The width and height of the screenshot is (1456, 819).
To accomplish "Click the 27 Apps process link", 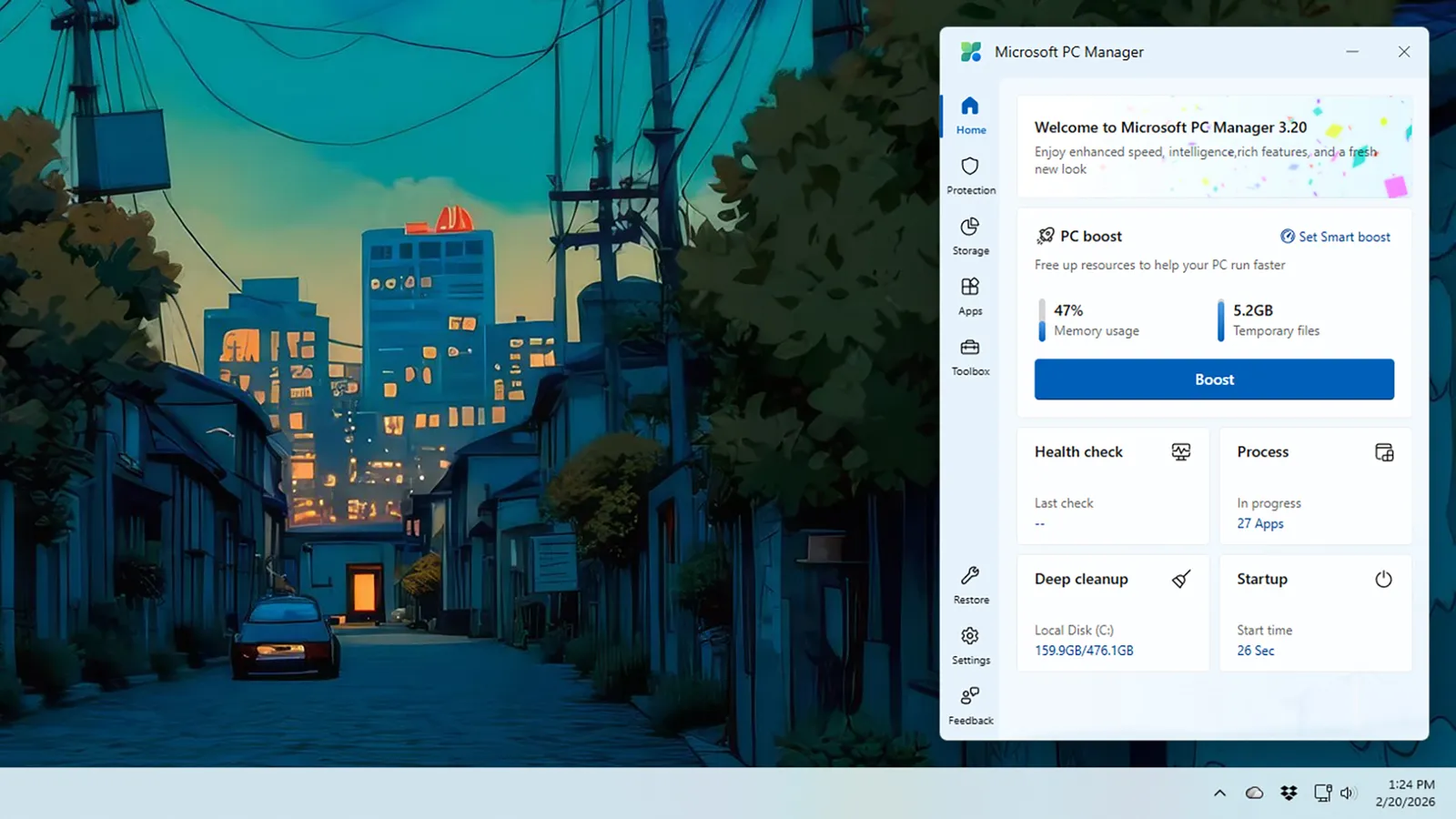I will [1259, 524].
